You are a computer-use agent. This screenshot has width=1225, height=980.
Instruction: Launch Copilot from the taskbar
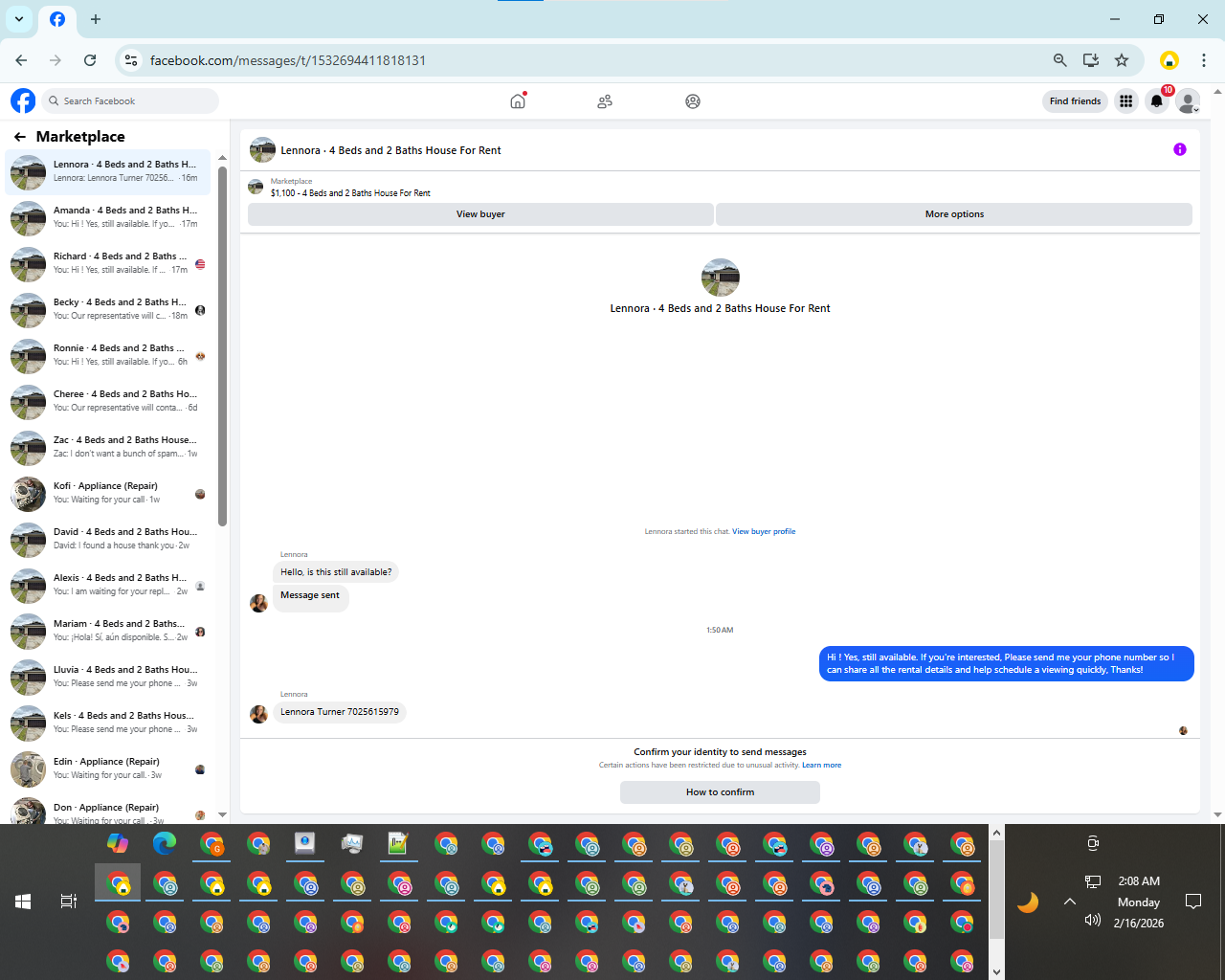click(x=118, y=843)
